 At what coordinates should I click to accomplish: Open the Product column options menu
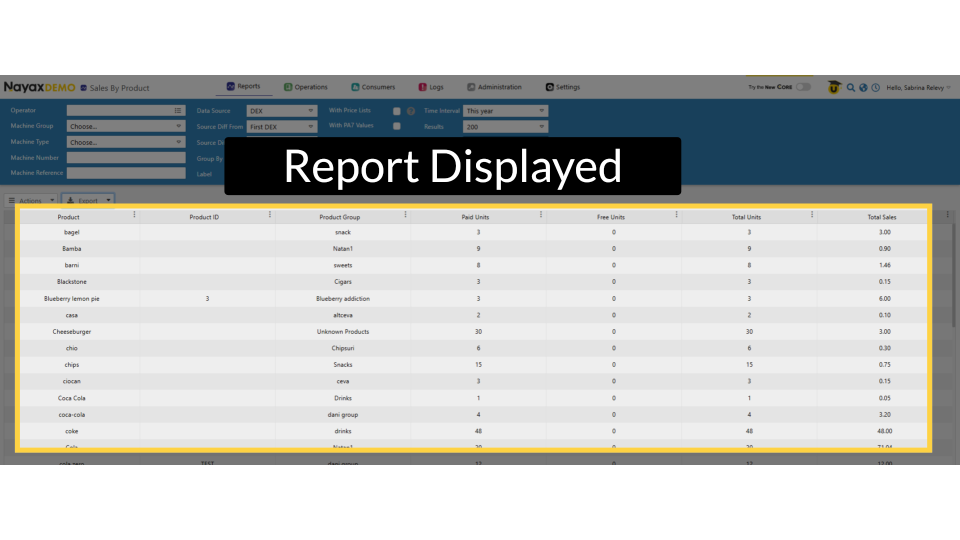(134, 215)
